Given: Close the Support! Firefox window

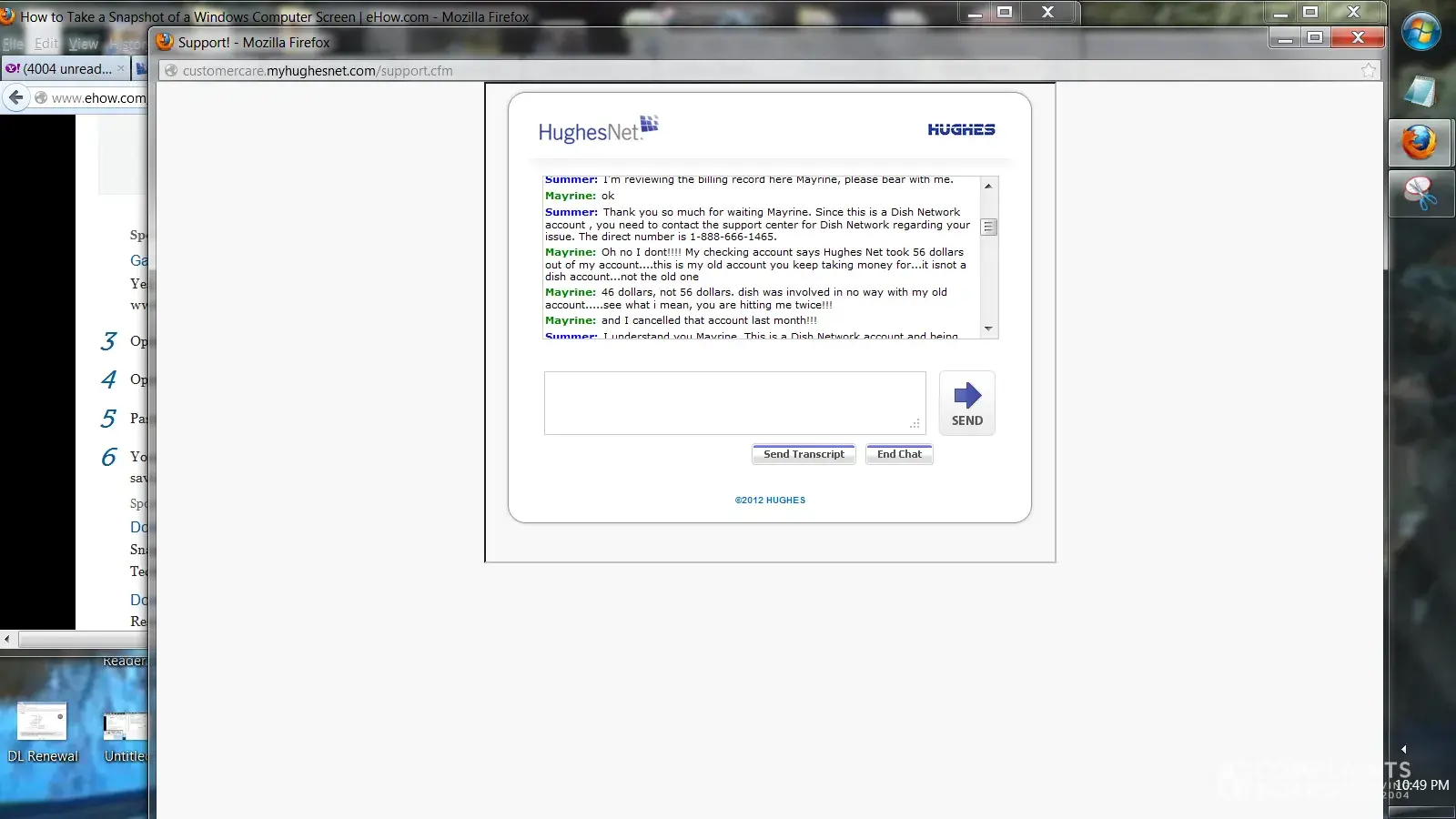Looking at the screenshot, I should pyautogui.click(x=1358, y=37).
